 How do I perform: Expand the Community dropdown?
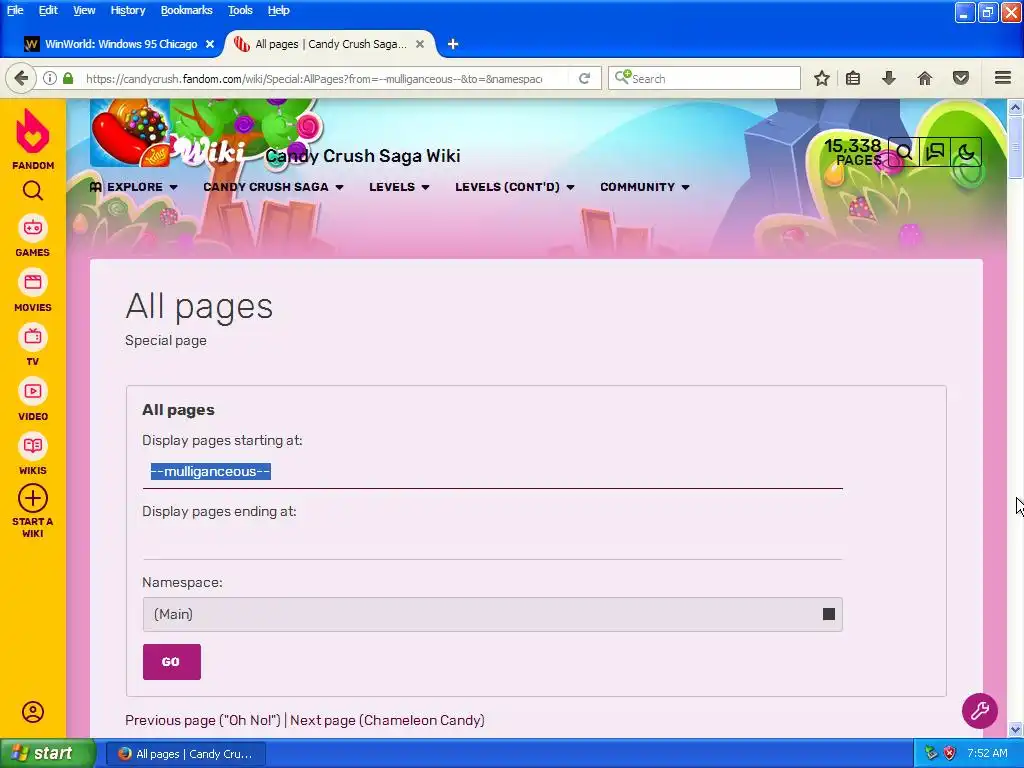645,187
